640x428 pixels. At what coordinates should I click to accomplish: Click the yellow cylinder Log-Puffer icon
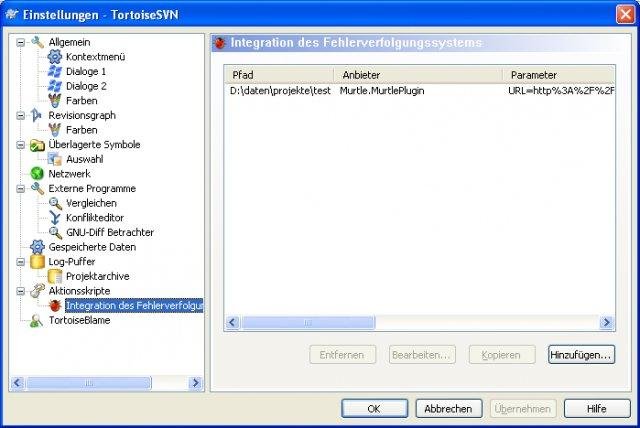(x=37, y=262)
